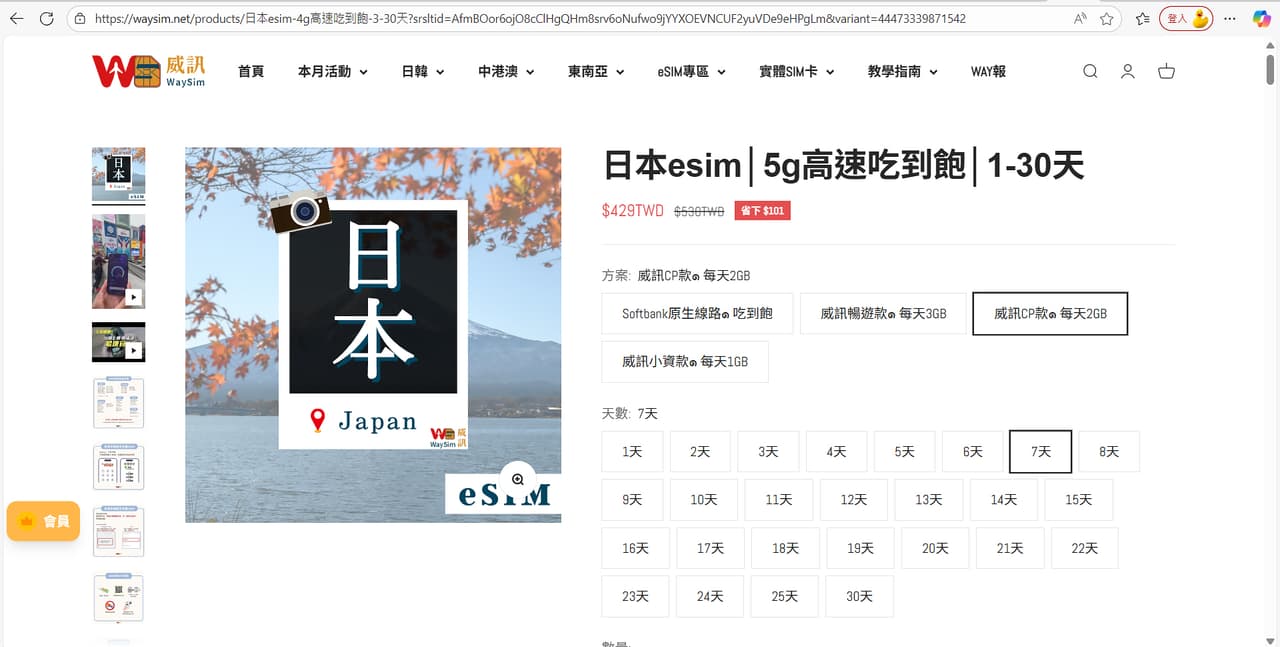Open browser favorites list icon
The height and width of the screenshot is (647, 1280).
pos(1142,18)
